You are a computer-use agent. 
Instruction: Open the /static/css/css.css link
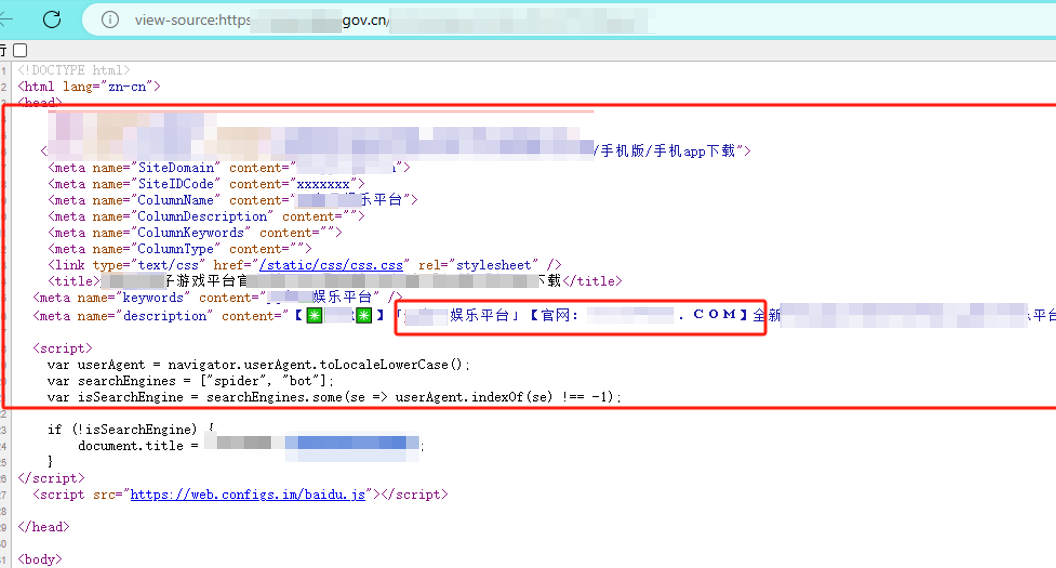331,265
